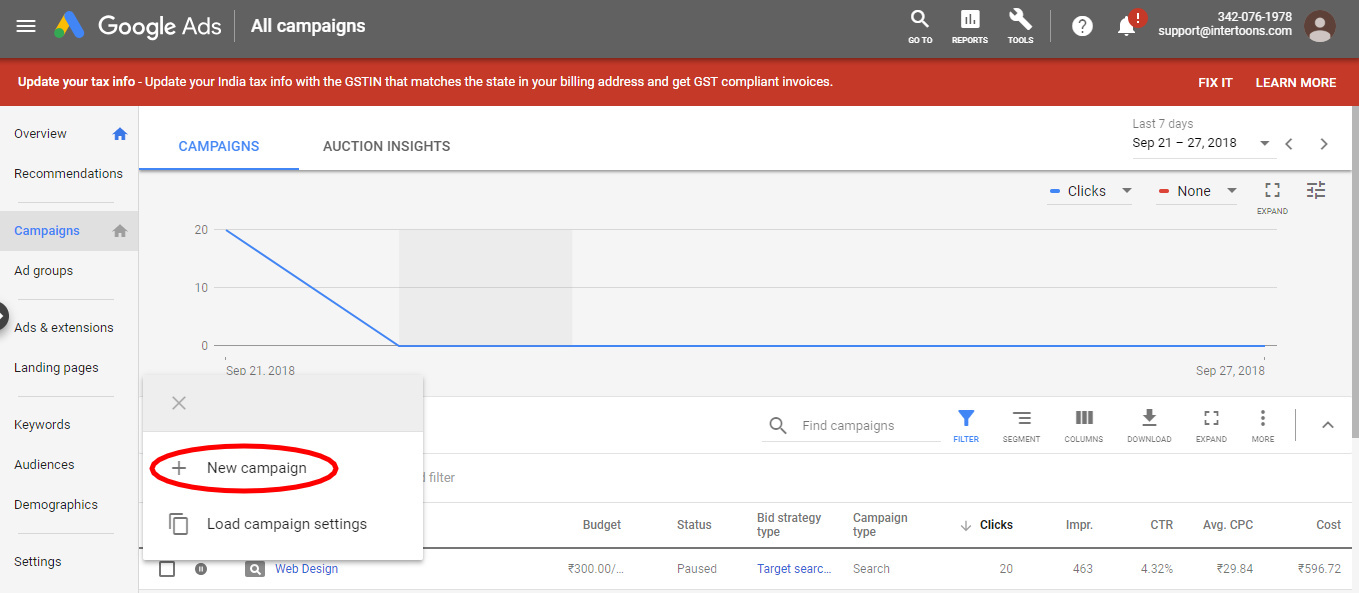The width and height of the screenshot is (1359, 593).
Task: Open Demographics in the sidebar
Action: tap(56, 505)
